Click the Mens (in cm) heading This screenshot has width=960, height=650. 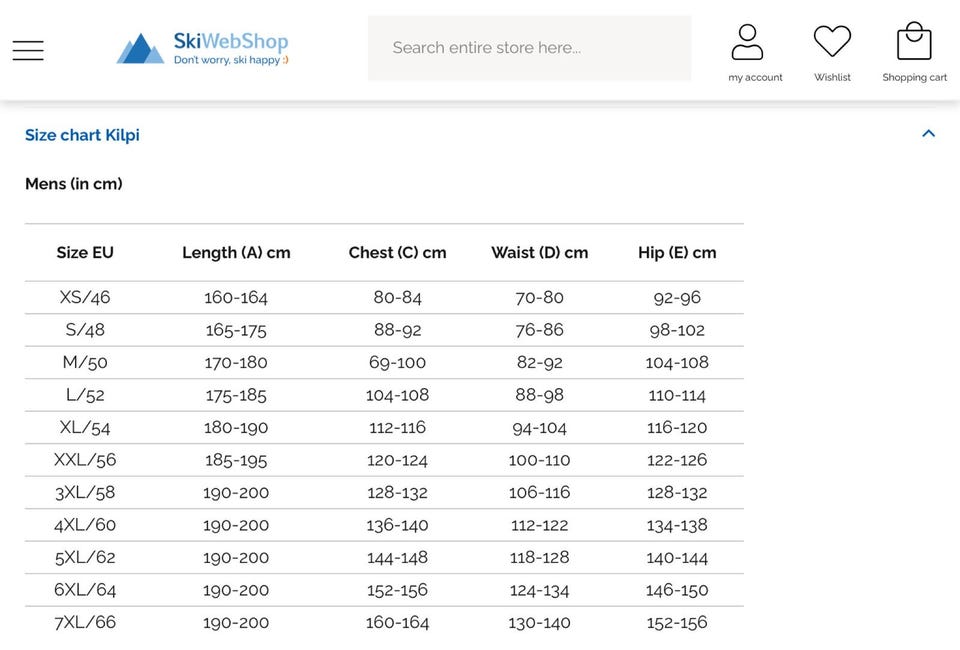(x=74, y=184)
